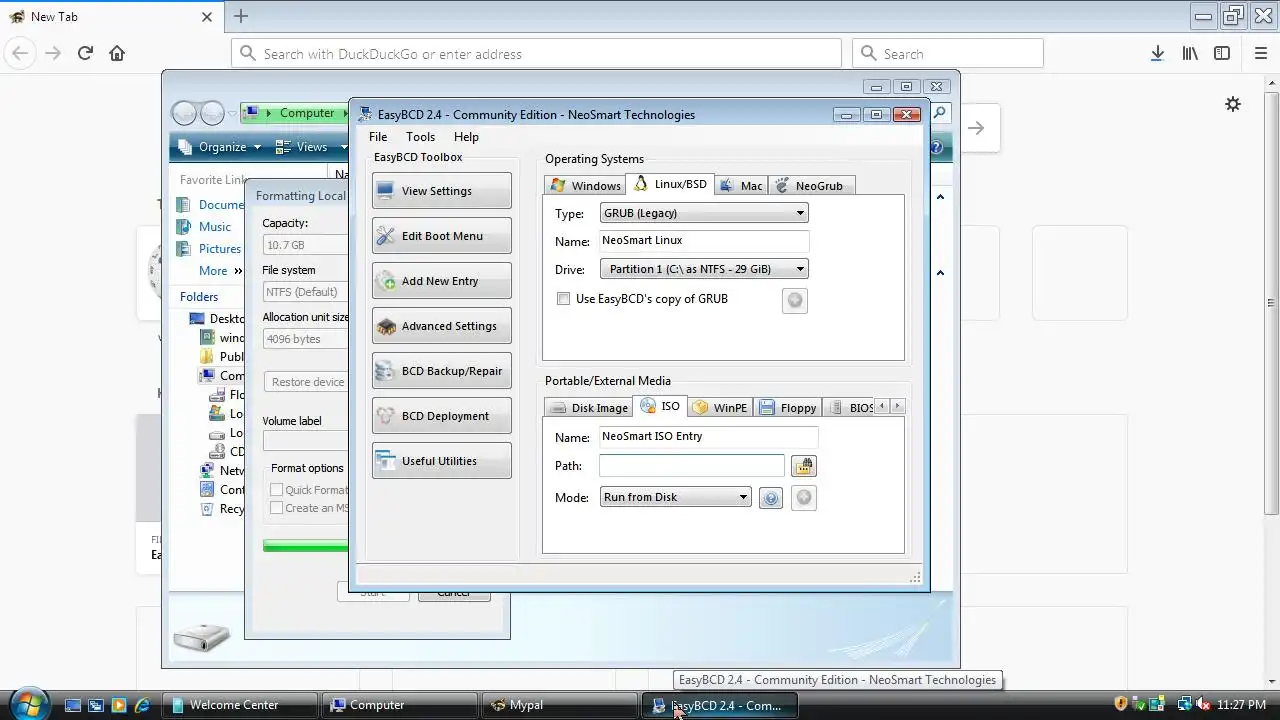1280x720 pixels.
Task: Open browser library icon
Action: pos(1190,54)
